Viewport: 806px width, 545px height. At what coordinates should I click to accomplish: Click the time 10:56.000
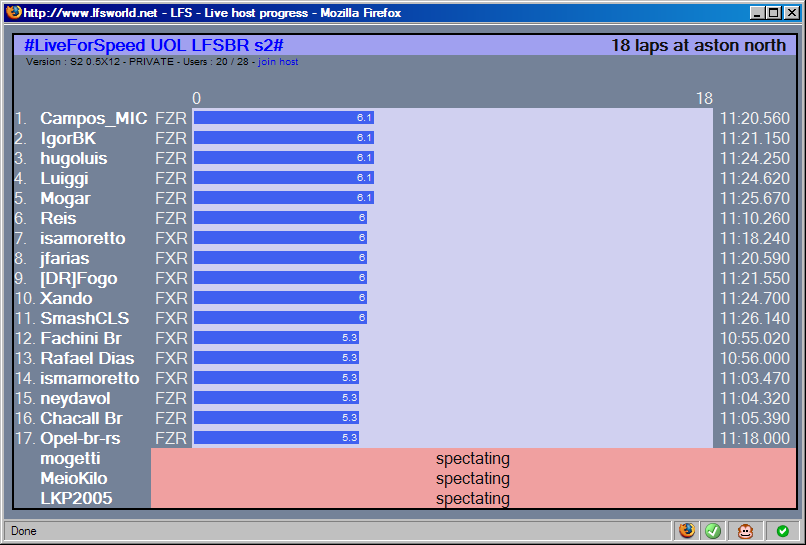[754, 358]
